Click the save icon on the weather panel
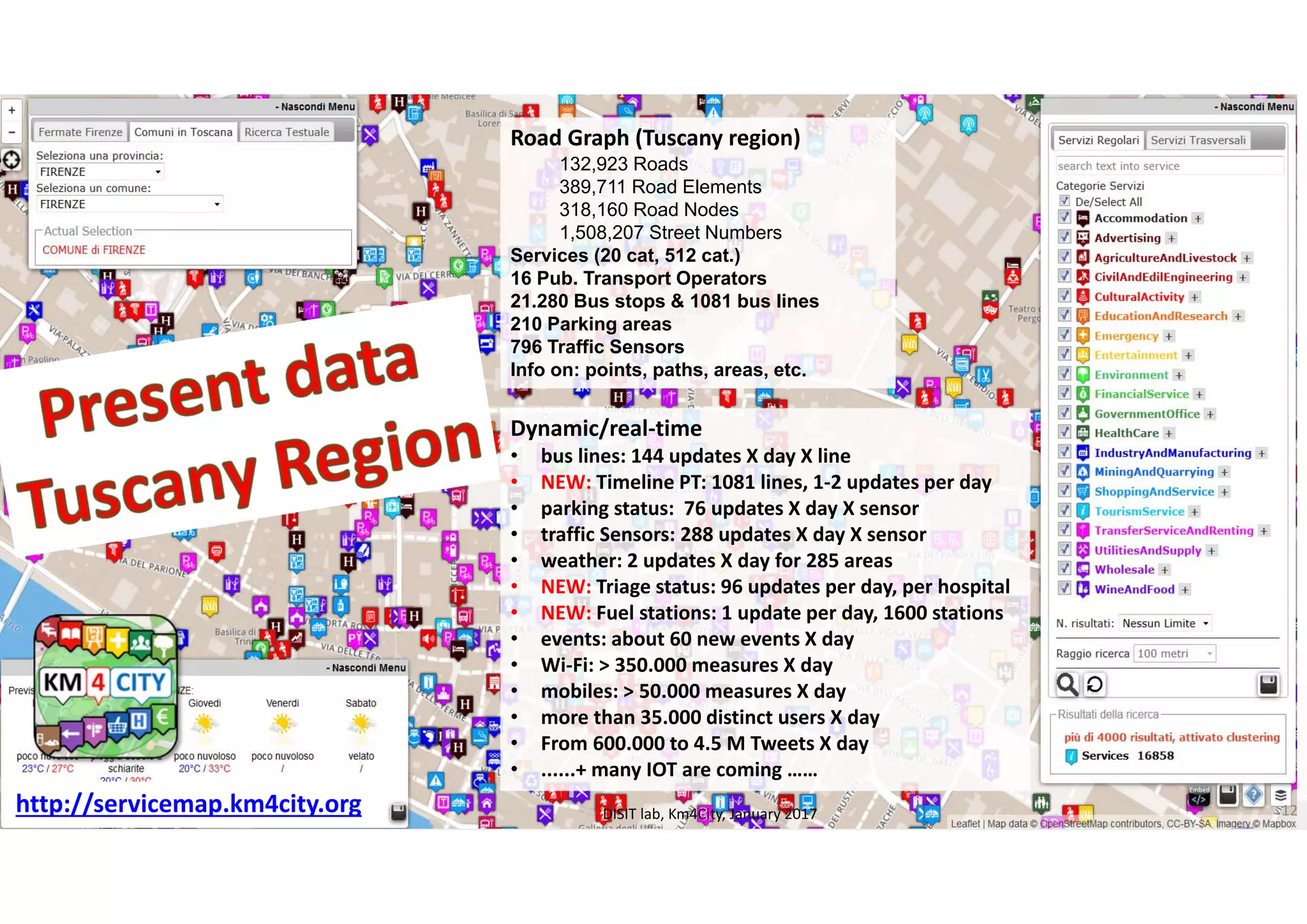This screenshot has width=1307, height=924. (398, 812)
